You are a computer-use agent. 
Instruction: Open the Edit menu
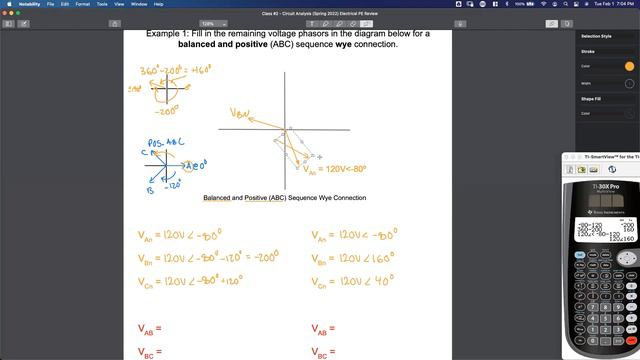click(x=64, y=4)
